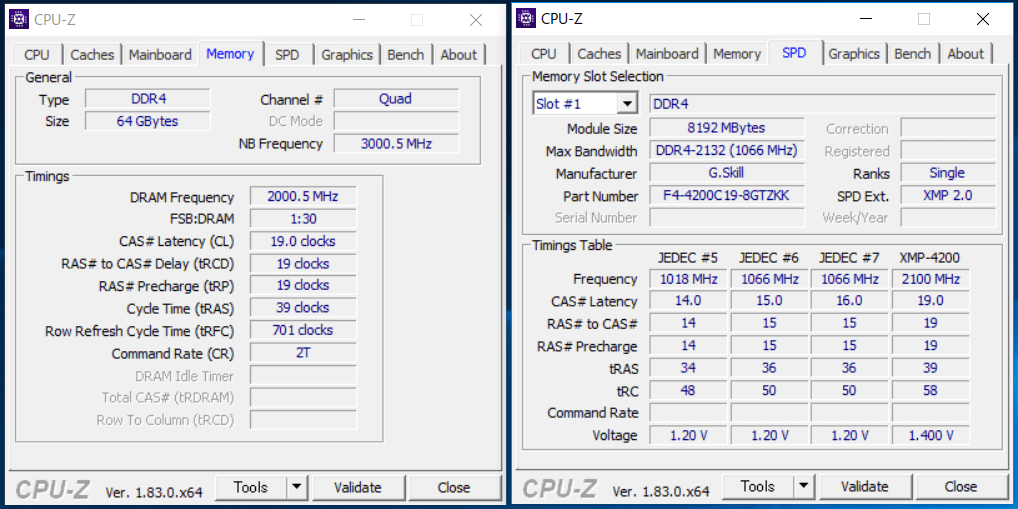The image size is (1018, 509).
Task: Open the CPU tab in right window
Action: pyautogui.click(x=543, y=54)
